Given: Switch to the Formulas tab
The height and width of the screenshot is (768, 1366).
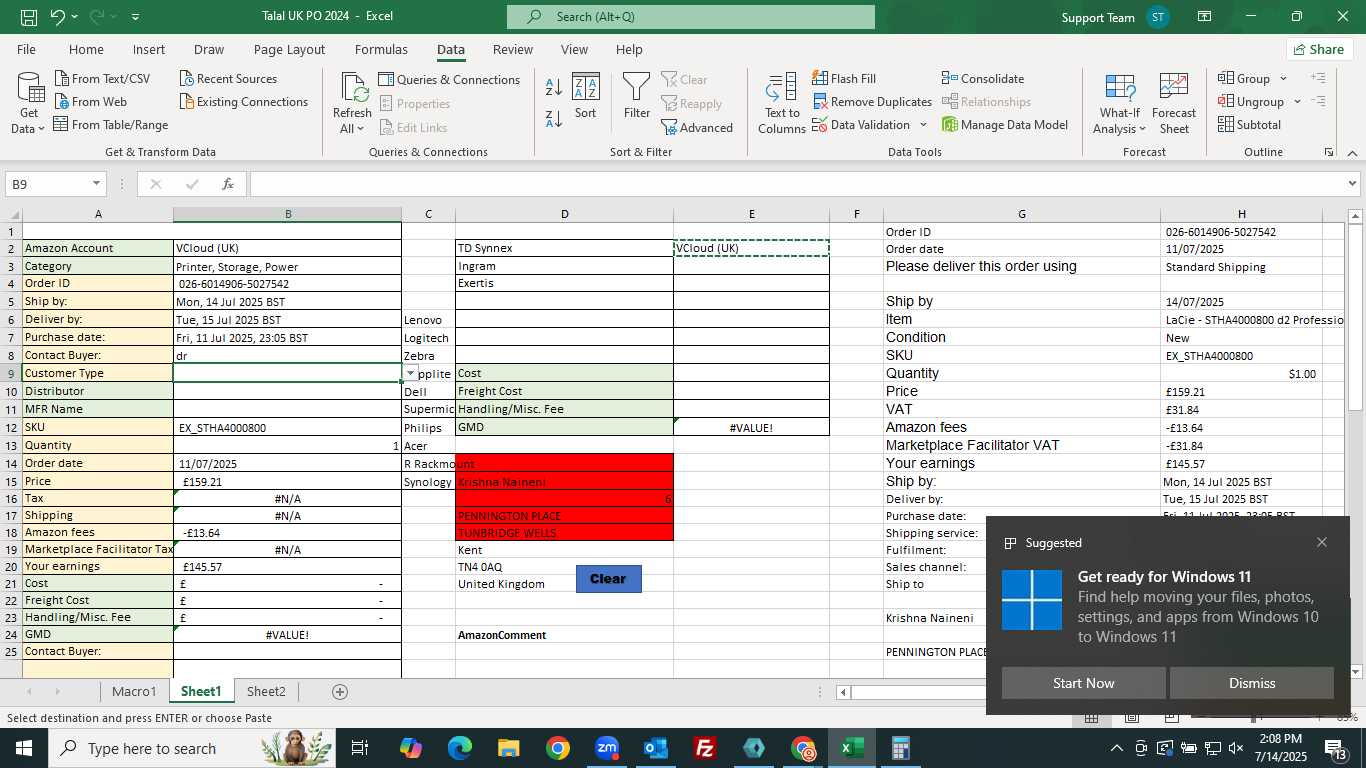Looking at the screenshot, I should pos(381,49).
